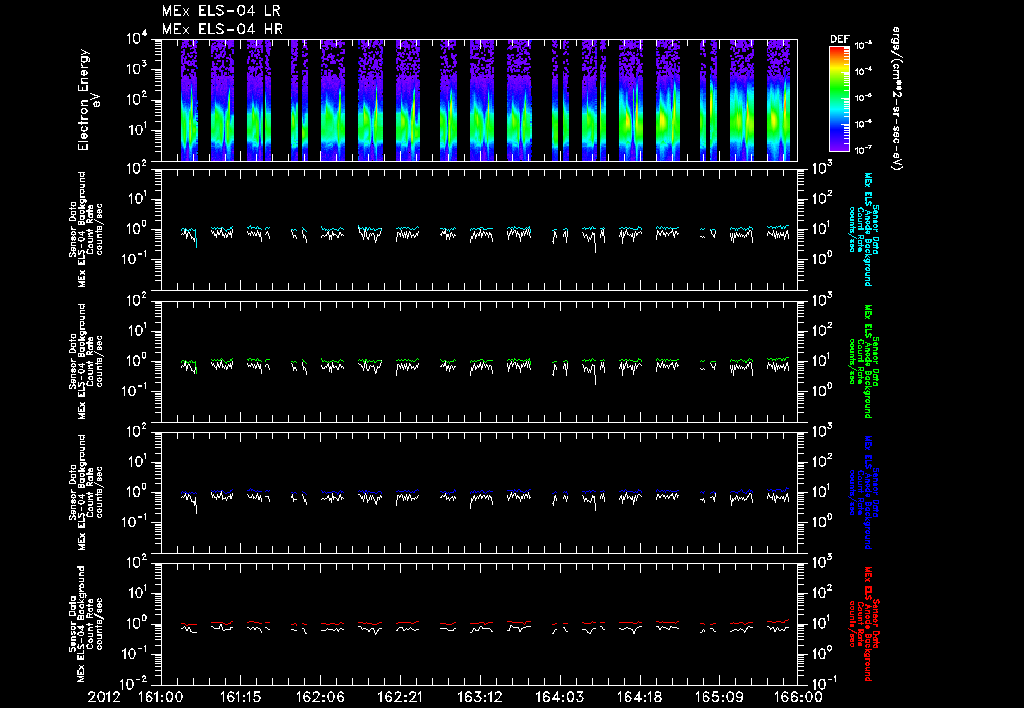Click the '162:21' time axis label
The width and height of the screenshot is (1024, 708).
click(400, 698)
